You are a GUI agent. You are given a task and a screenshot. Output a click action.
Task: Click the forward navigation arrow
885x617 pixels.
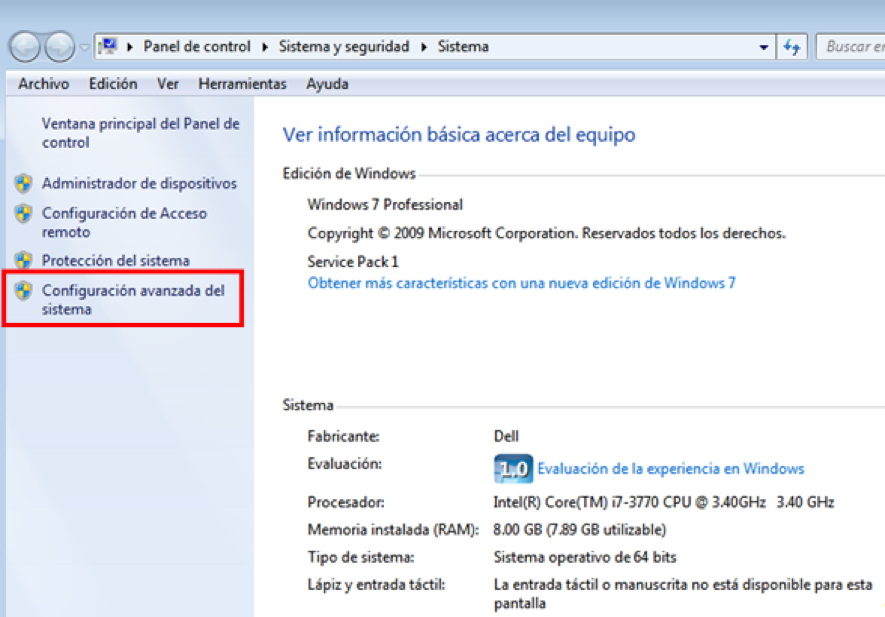coord(58,46)
